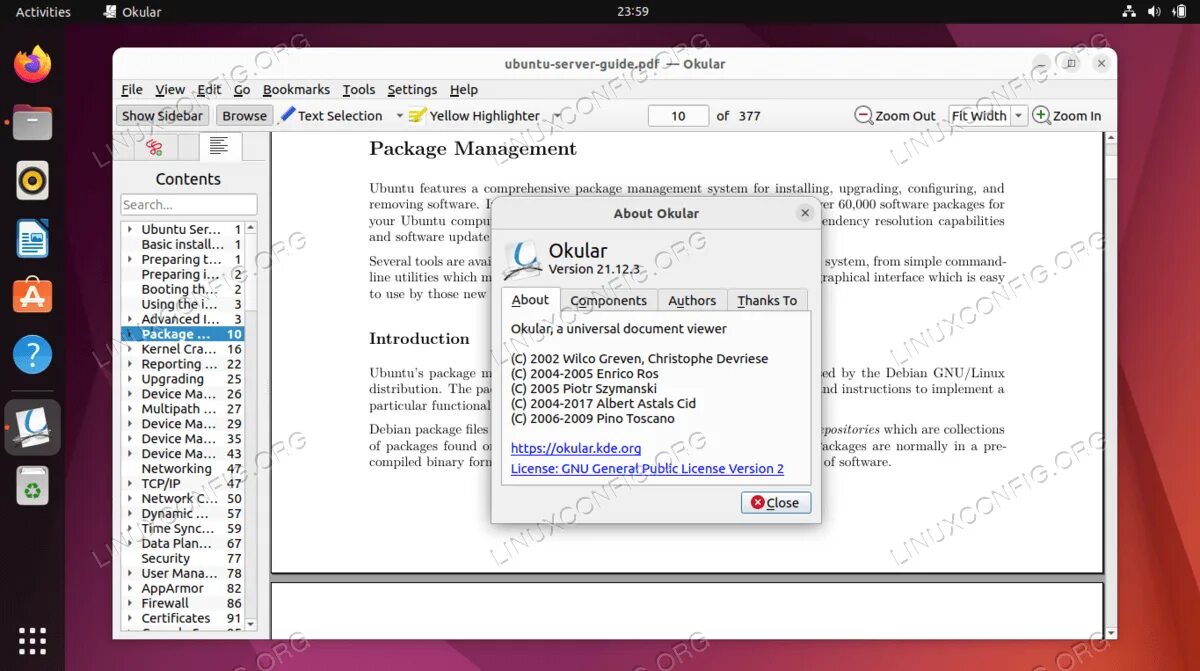Select 'Certificates' contents row
Viewport: 1200px width, 671px height.
pos(182,618)
